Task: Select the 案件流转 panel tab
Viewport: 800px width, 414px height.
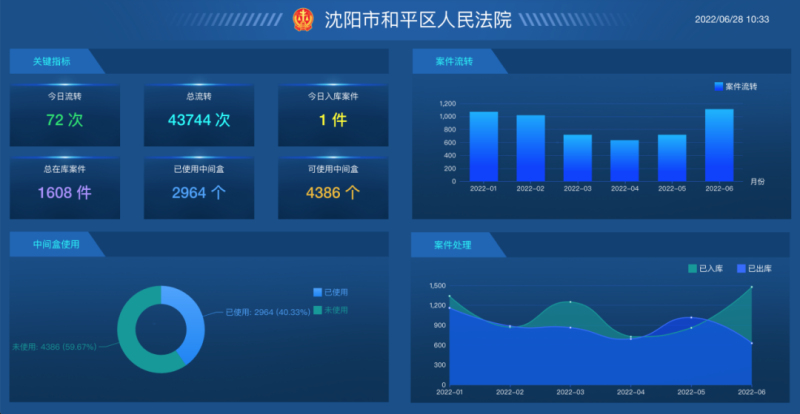Action: point(454,62)
